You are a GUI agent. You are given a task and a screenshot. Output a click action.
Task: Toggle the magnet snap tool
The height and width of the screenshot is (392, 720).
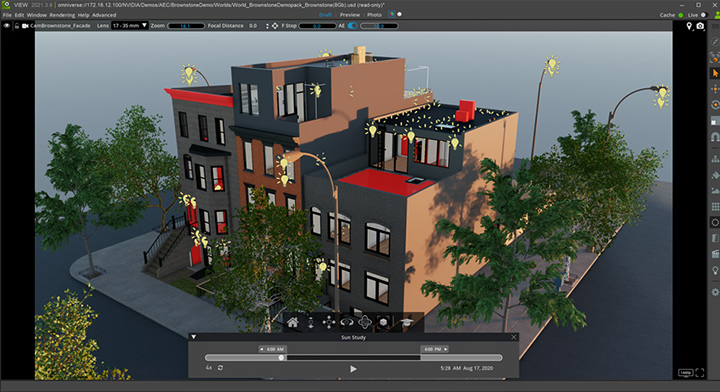pyautogui.click(x=714, y=137)
